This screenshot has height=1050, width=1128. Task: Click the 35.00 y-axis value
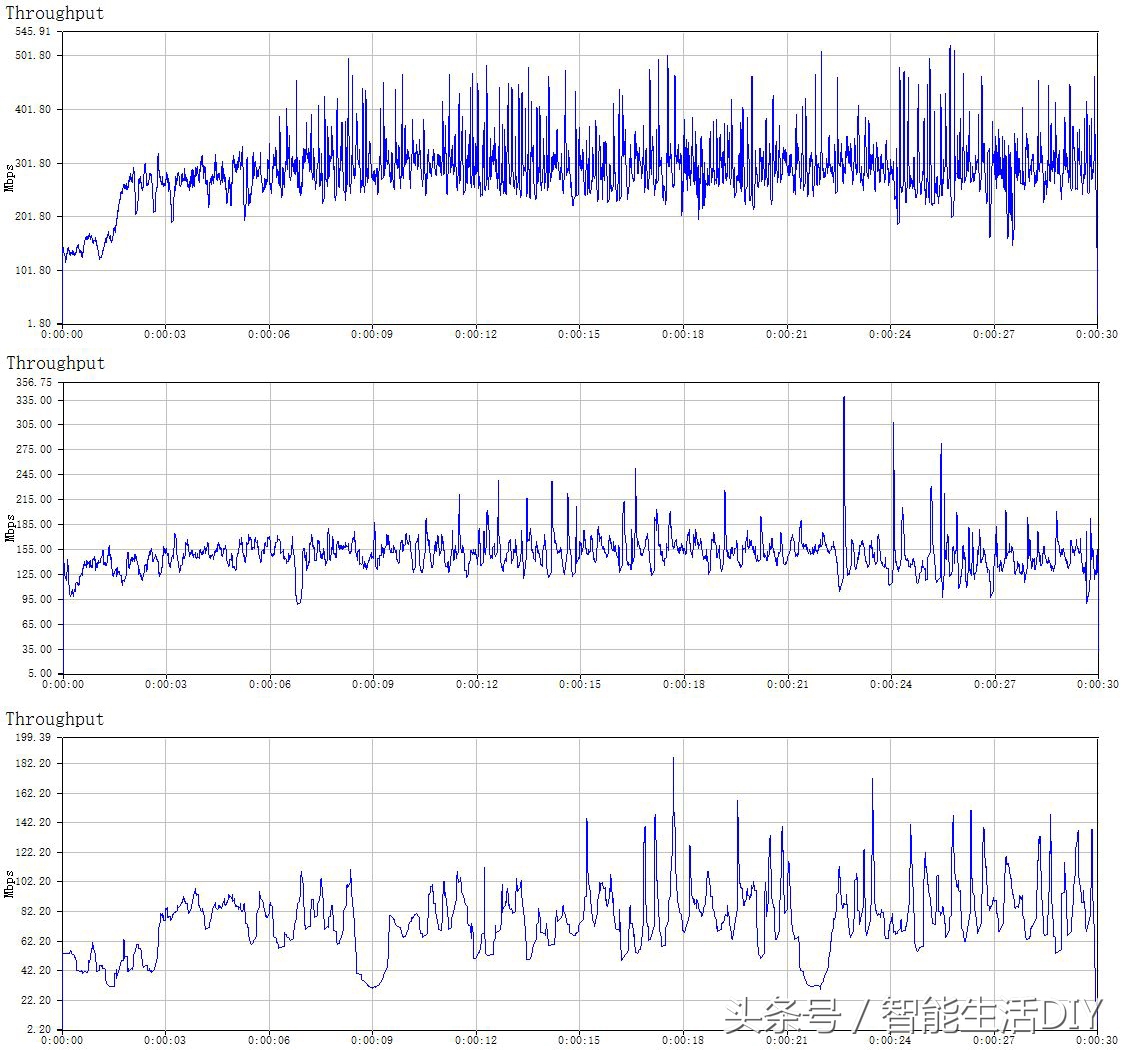37,649
